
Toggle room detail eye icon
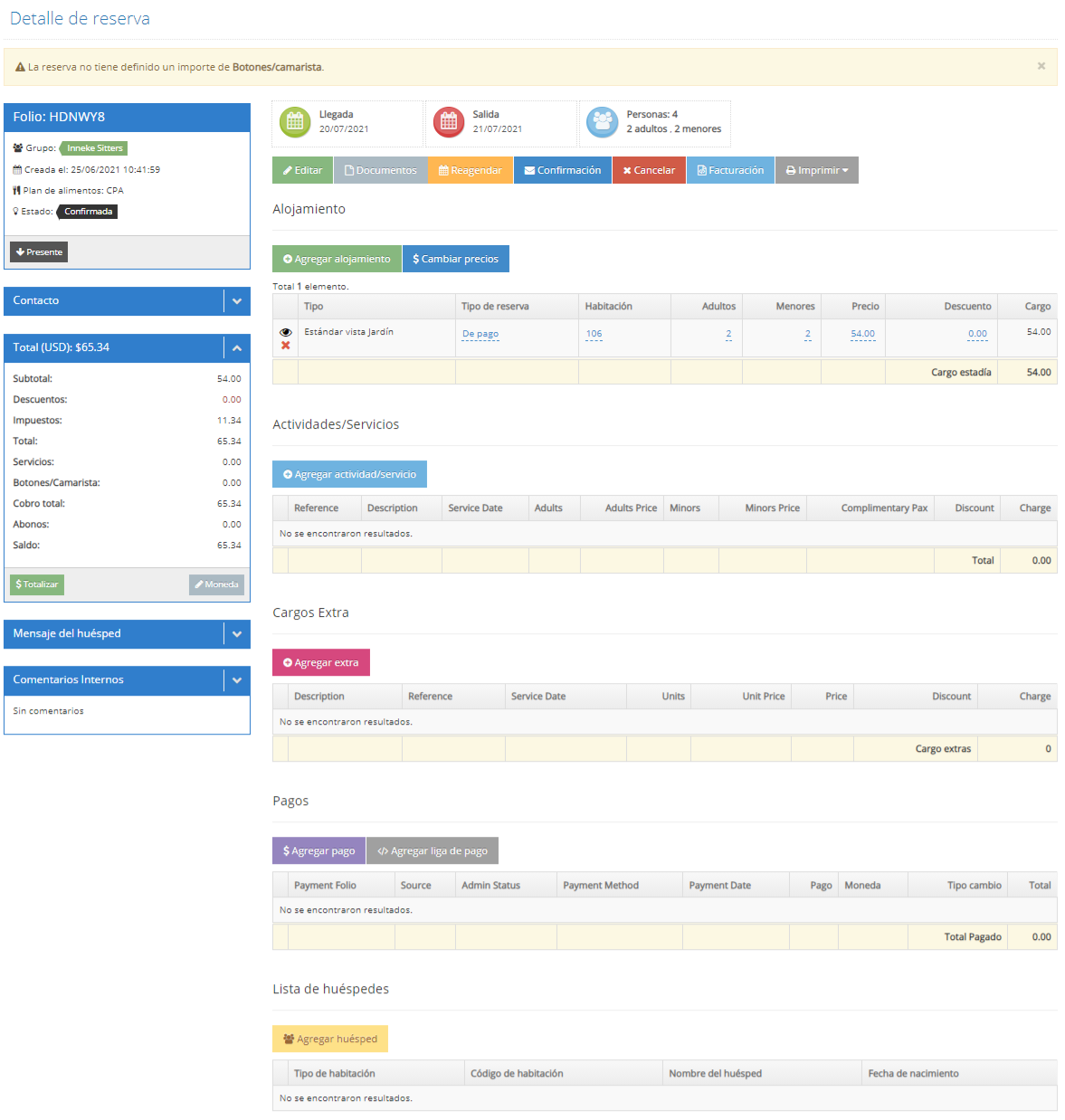[x=286, y=332]
